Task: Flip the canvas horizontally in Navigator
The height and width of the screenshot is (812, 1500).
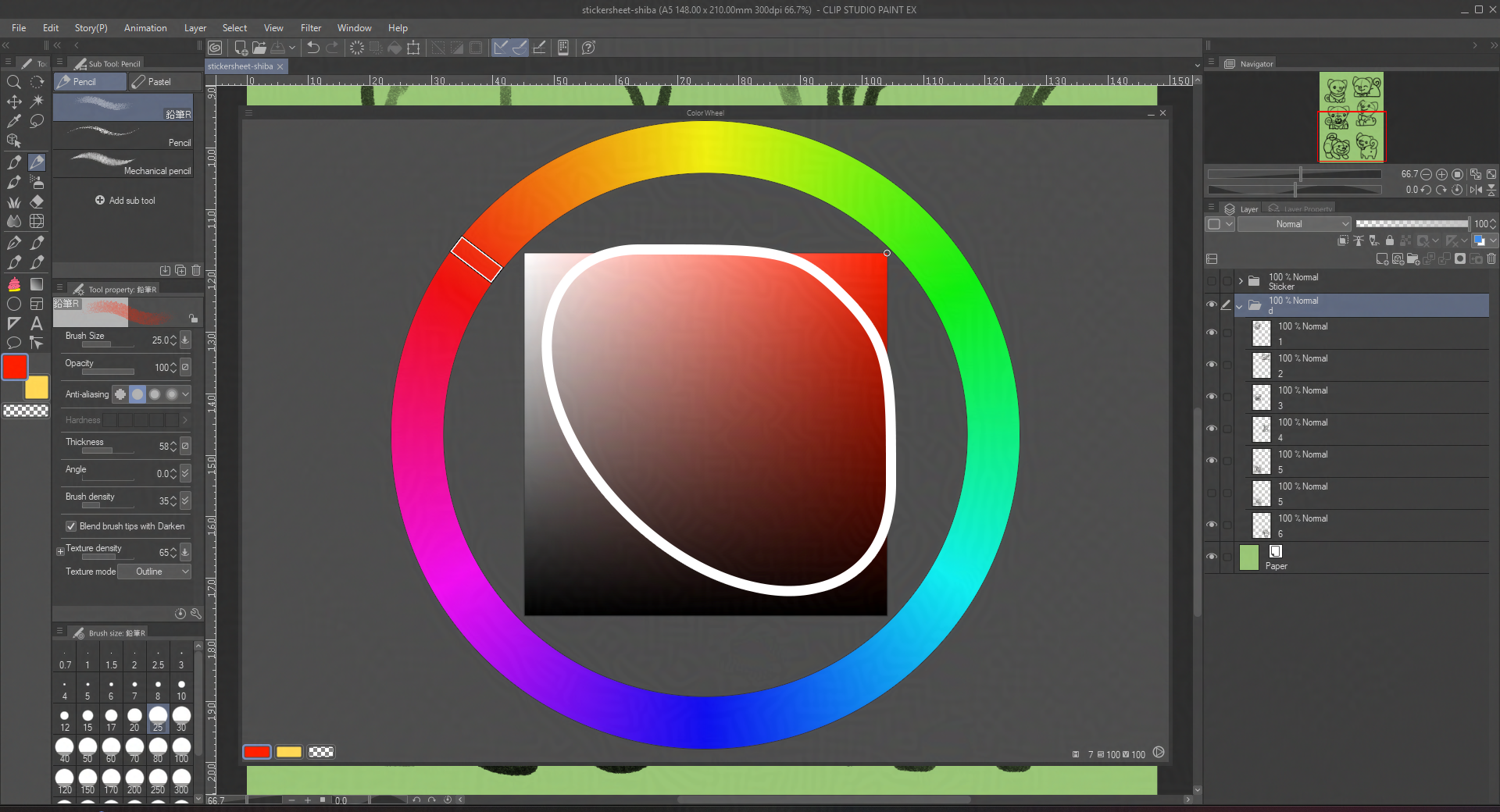Action: (1476, 190)
